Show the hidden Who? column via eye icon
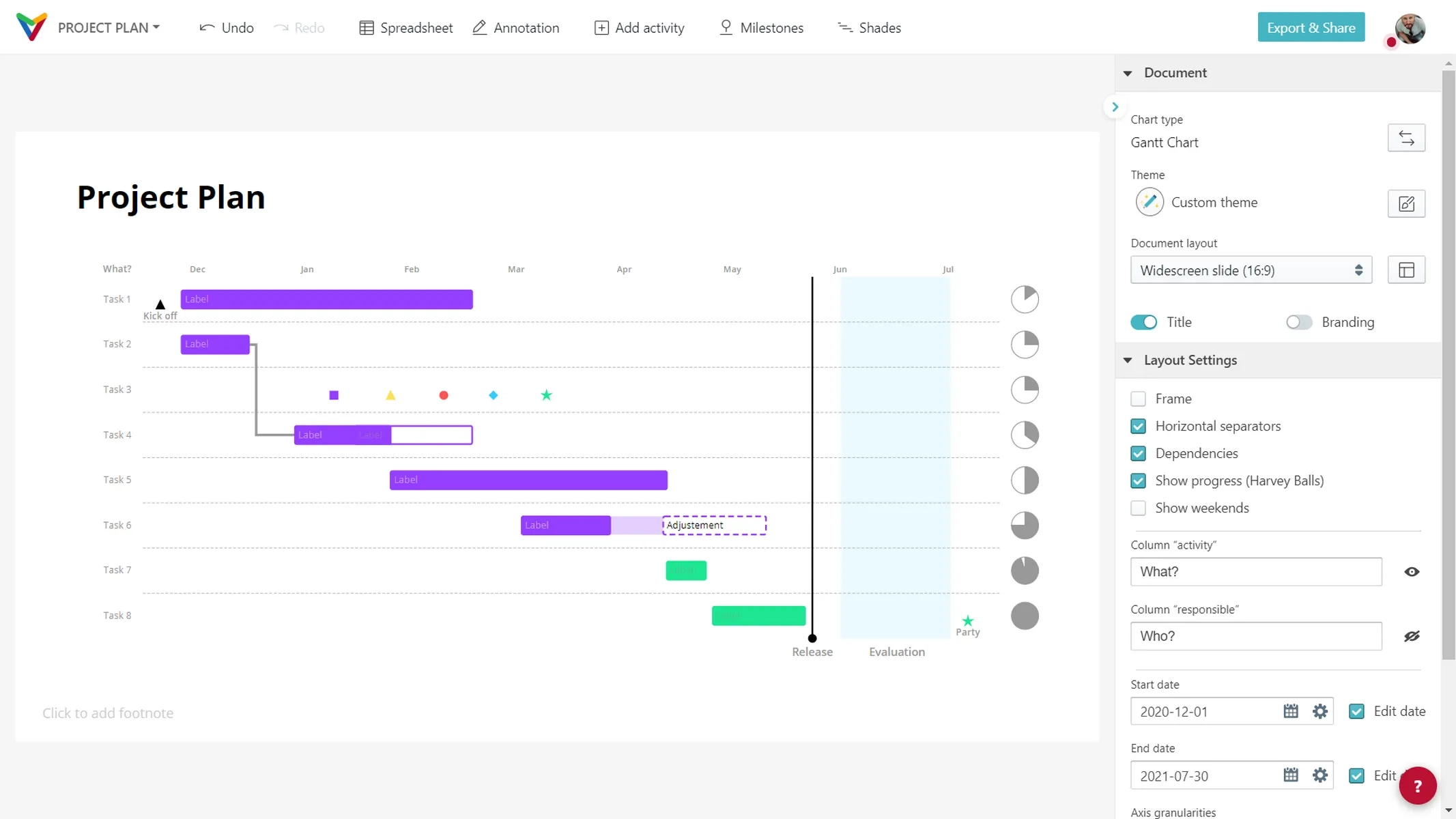 coord(1413,636)
